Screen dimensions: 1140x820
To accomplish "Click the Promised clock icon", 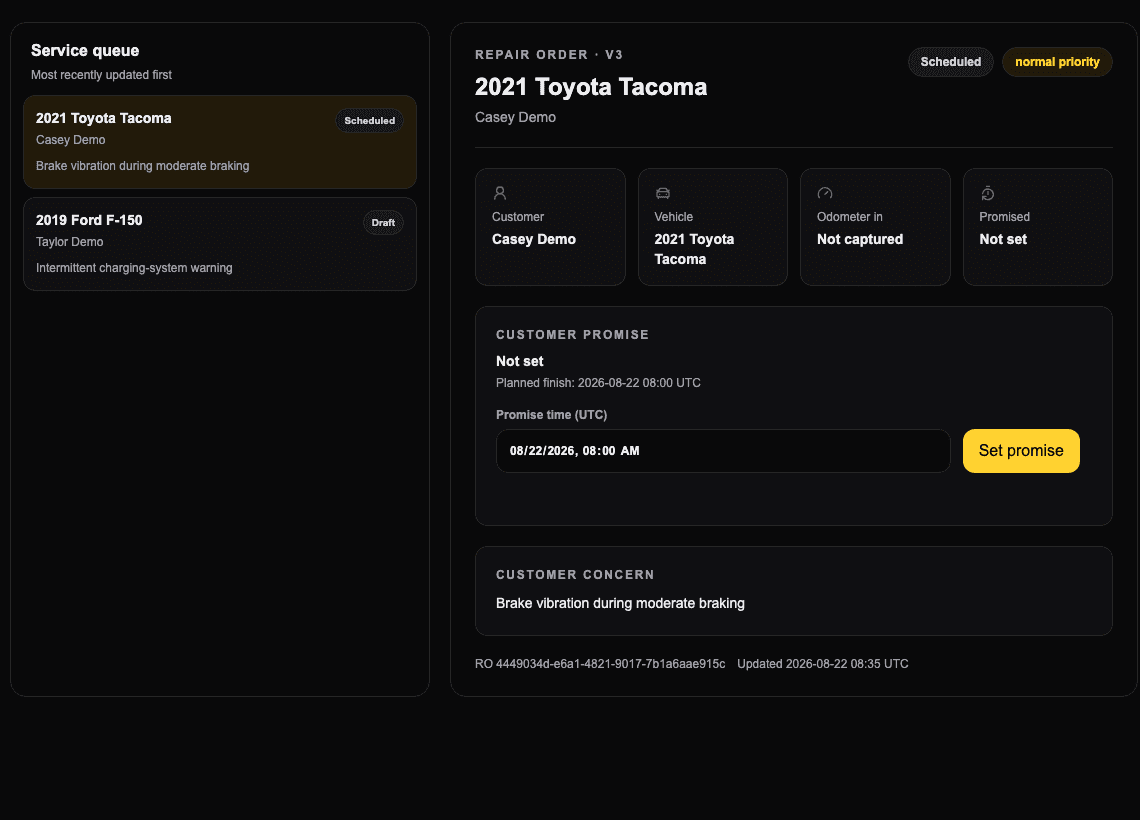I will tap(987, 193).
